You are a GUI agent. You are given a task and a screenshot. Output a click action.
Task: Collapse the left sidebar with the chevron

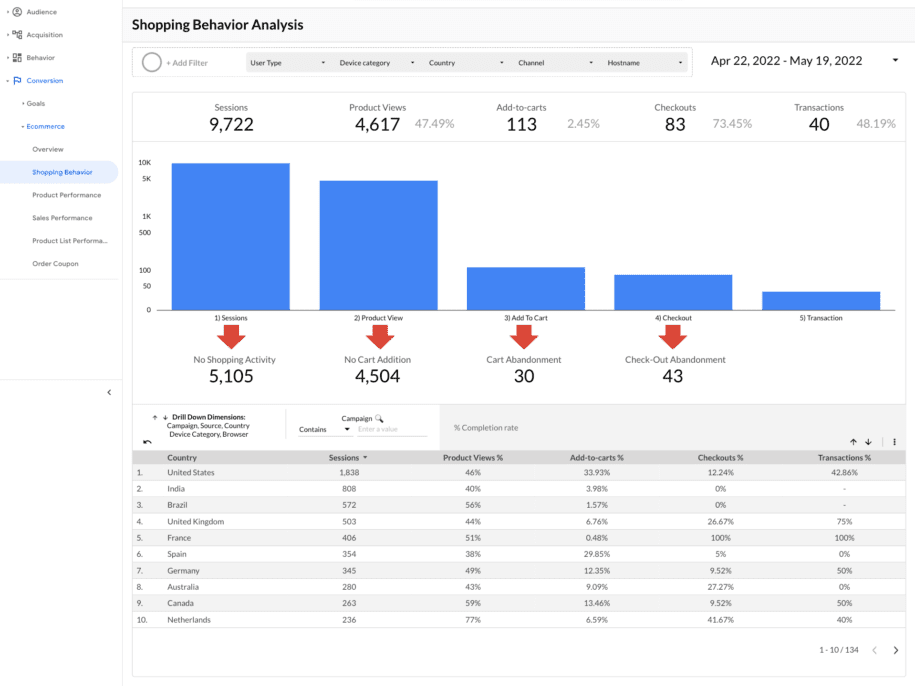pos(109,393)
